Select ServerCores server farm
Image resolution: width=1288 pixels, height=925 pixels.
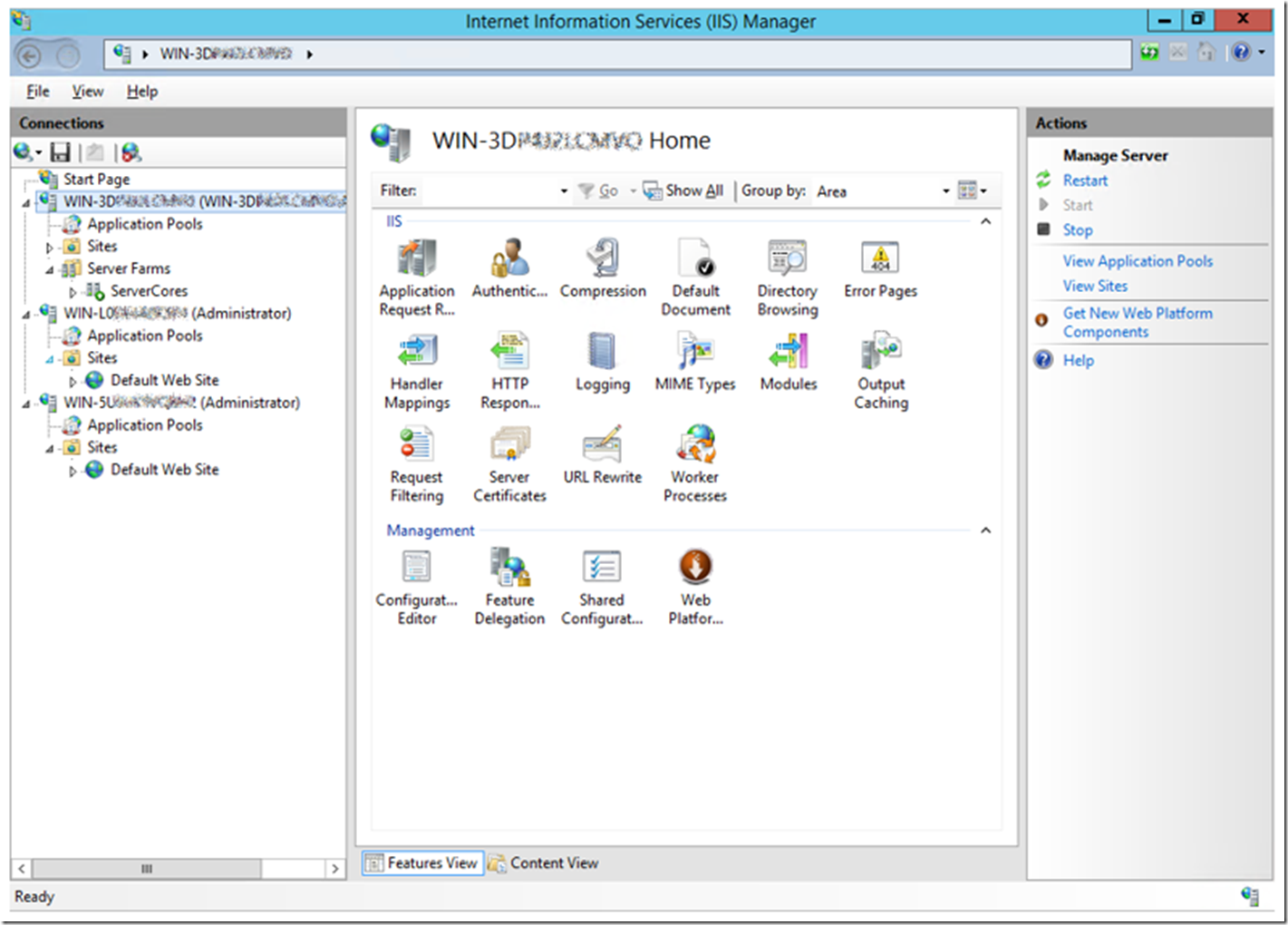point(149,291)
